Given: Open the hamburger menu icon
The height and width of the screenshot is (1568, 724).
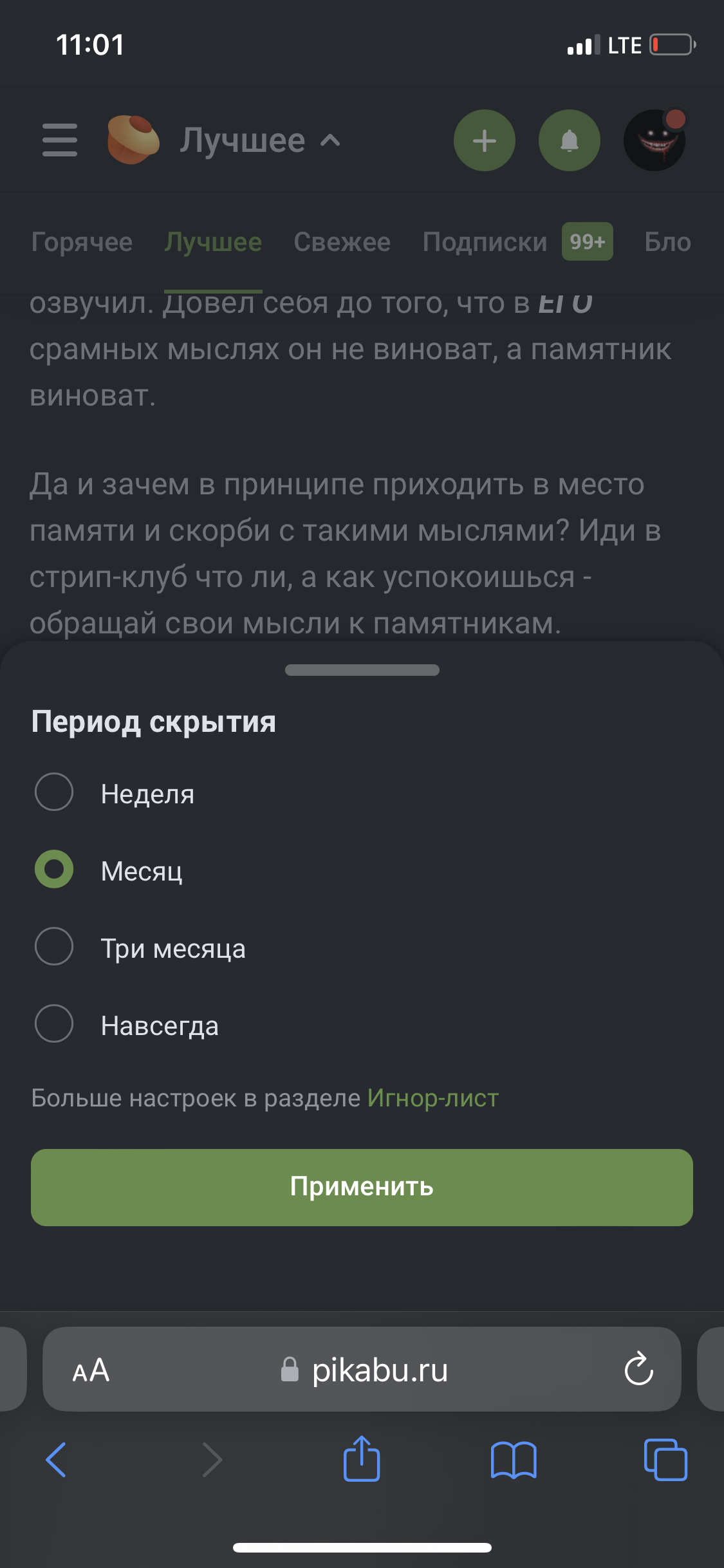Looking at the screenshot, I should tap(60, 140).
